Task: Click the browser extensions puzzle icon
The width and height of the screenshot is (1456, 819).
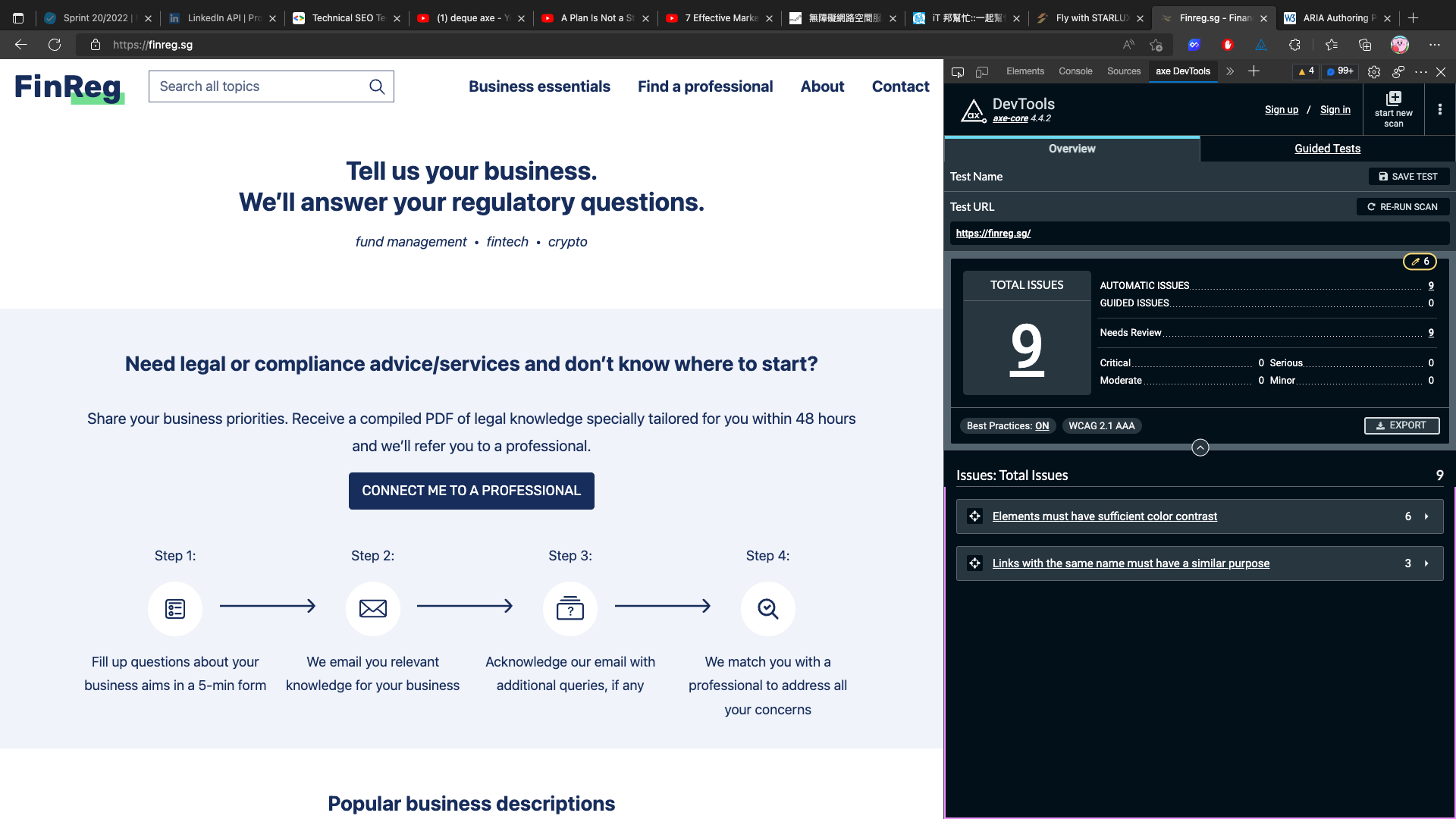Action: (1294, 45)
